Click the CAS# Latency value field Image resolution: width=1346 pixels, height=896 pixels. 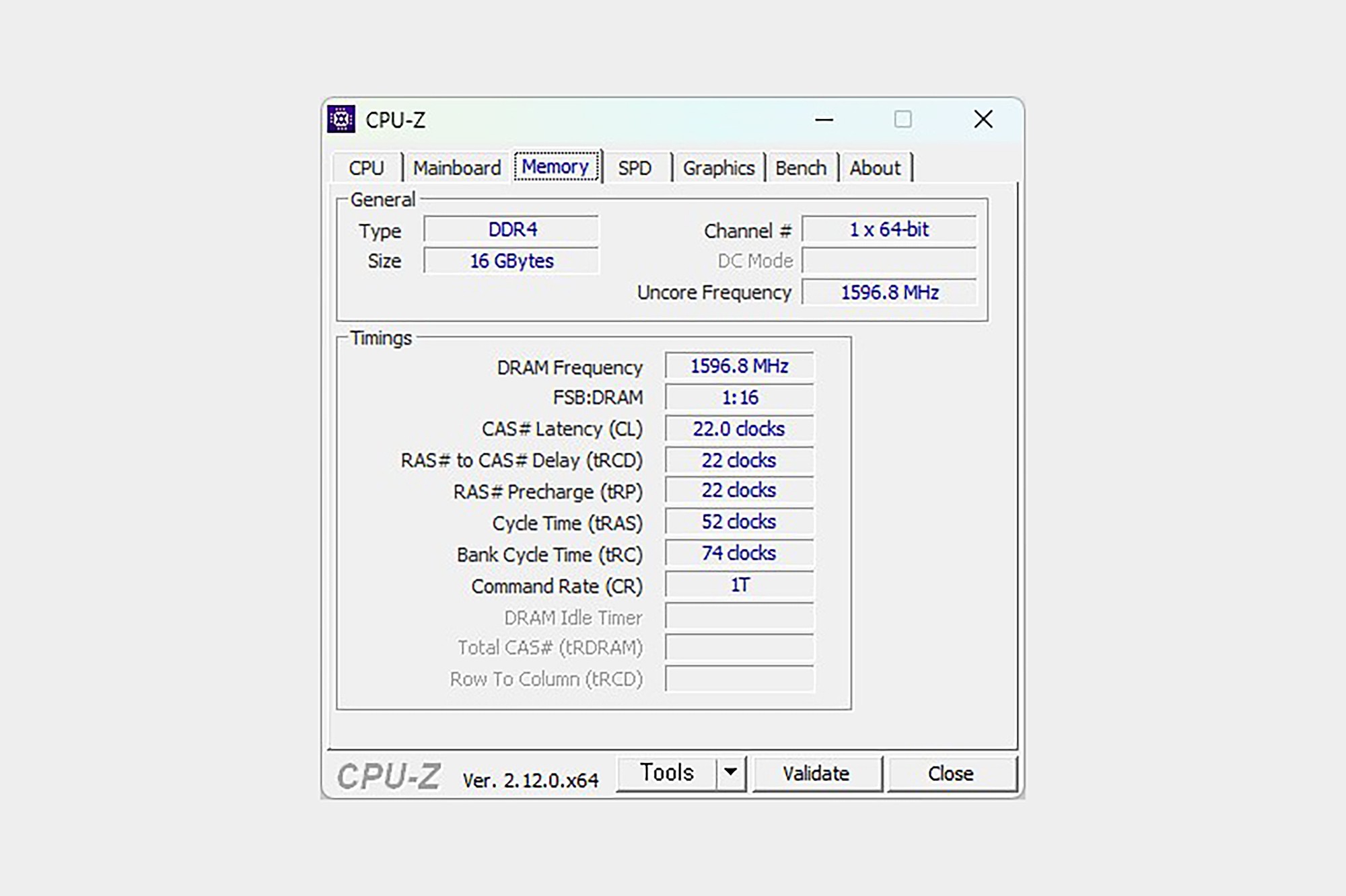pos(739,429)
